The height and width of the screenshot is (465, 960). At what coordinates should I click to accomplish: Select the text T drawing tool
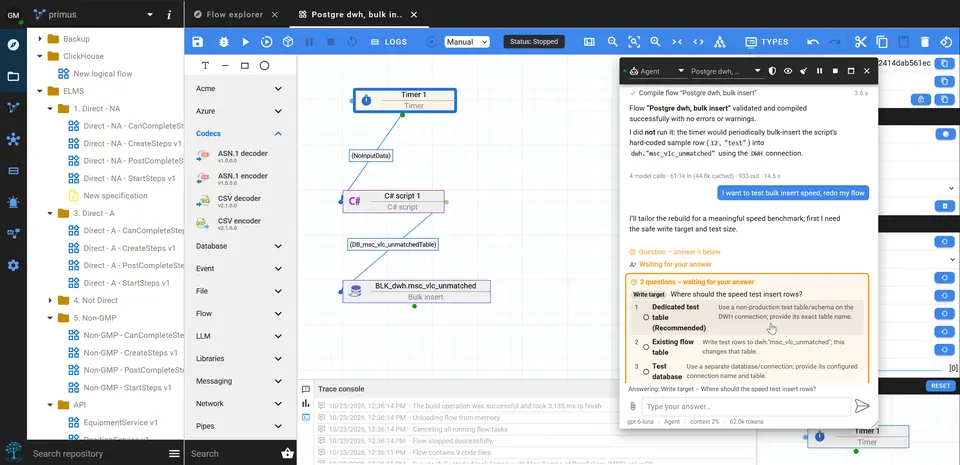(x=205, y=65)
